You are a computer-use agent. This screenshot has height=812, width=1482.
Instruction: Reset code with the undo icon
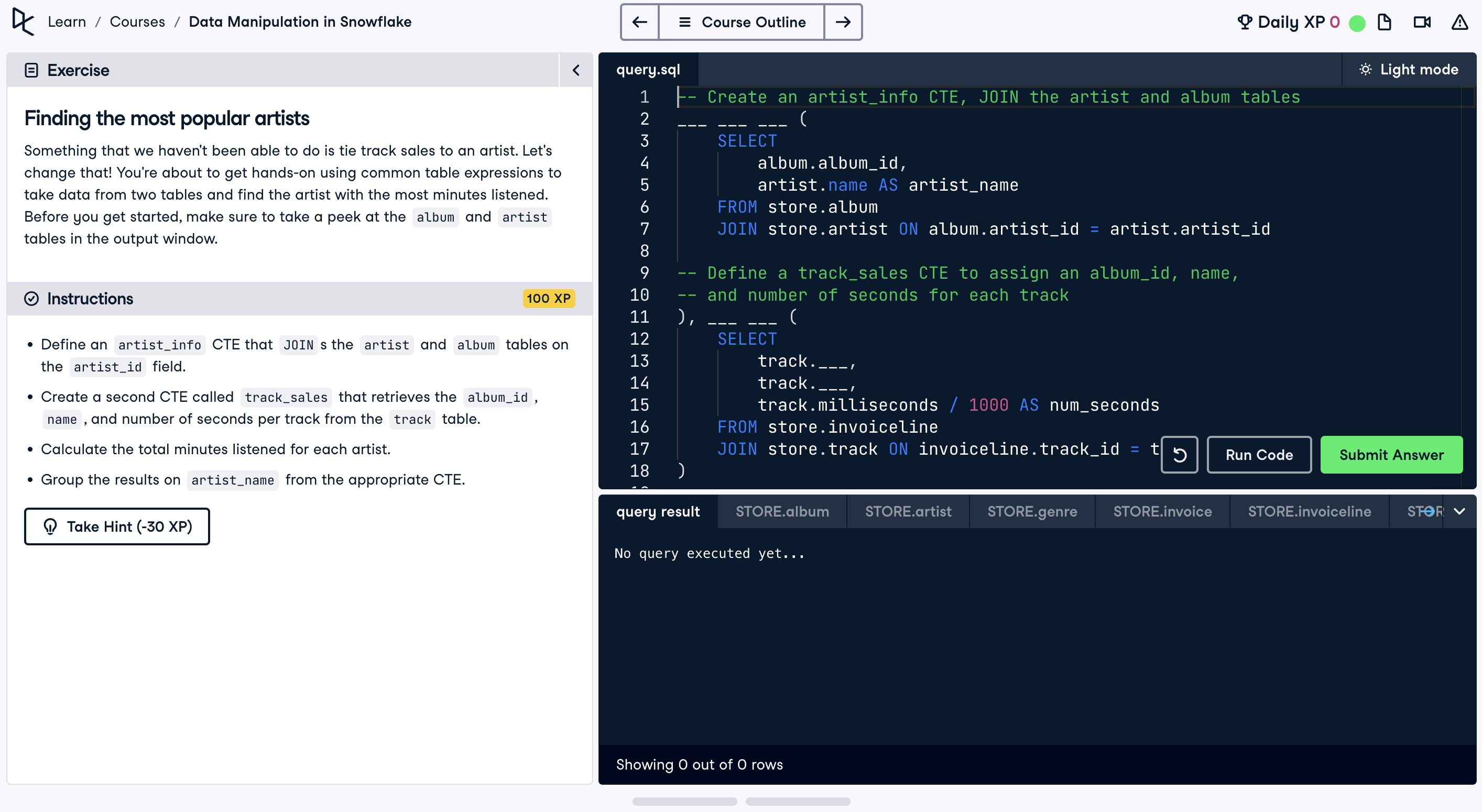(x=1179, y=455)
